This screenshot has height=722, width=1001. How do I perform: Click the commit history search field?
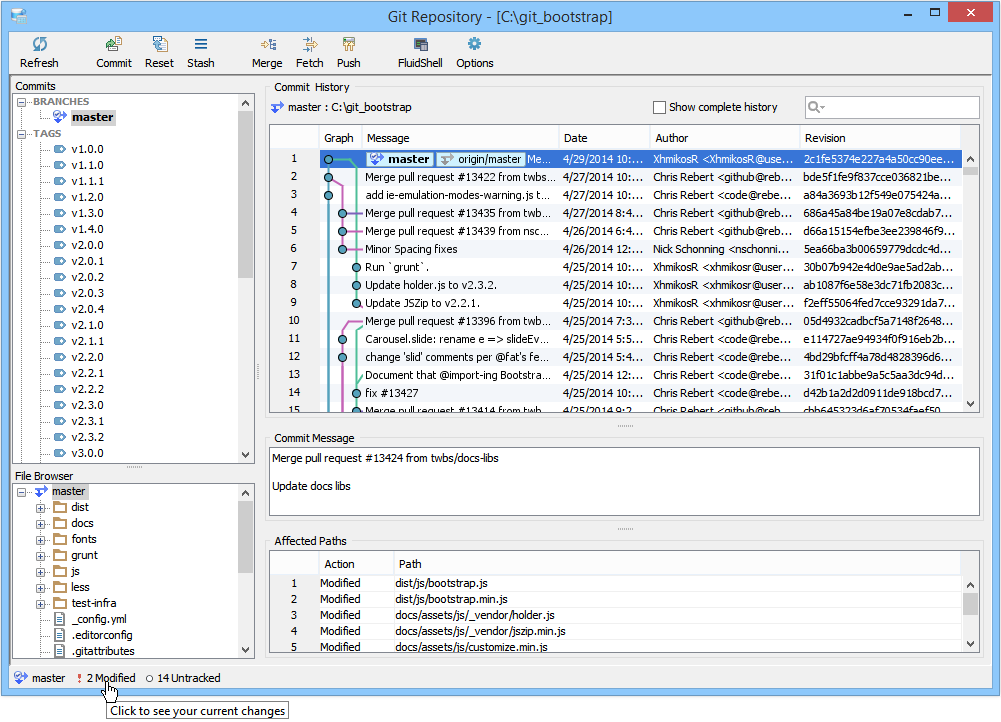892,107
